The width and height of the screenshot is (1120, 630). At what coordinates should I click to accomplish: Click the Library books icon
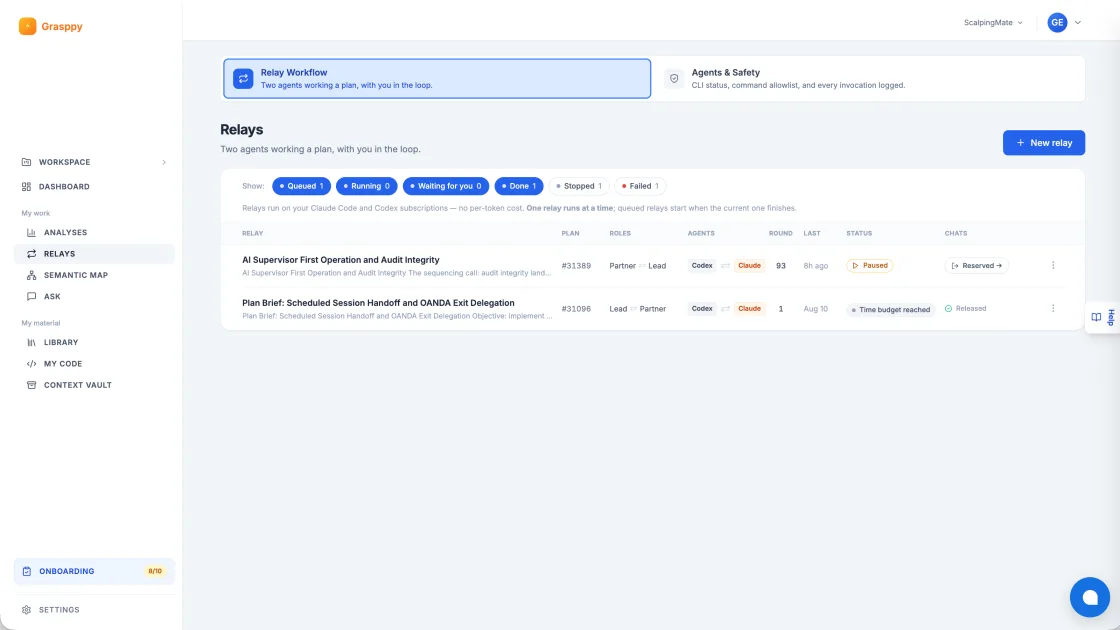[x=31, y=342]
